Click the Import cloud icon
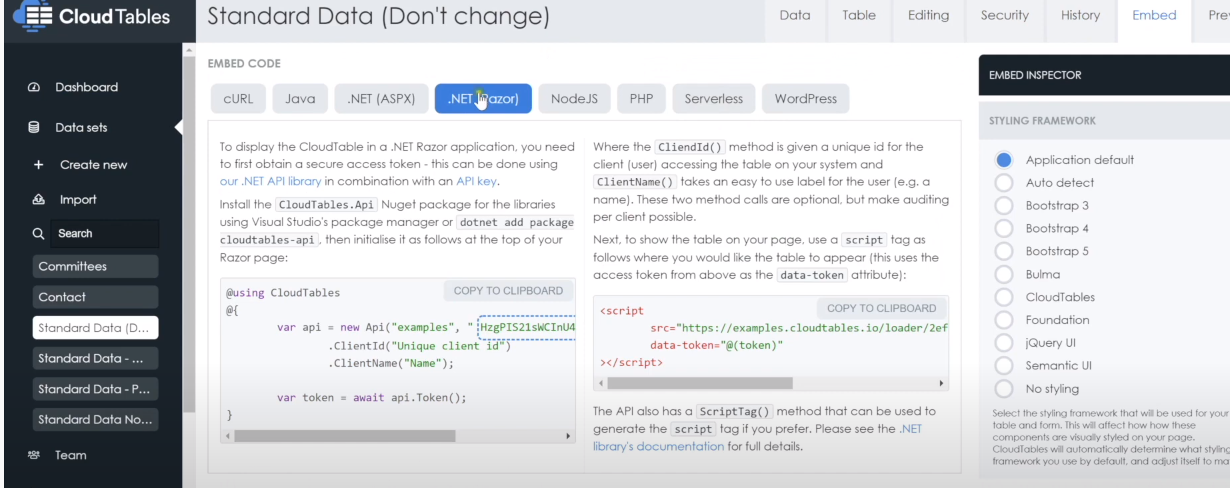The height and width of the screenshot is (488, 1230). click(x=39, y=200)
